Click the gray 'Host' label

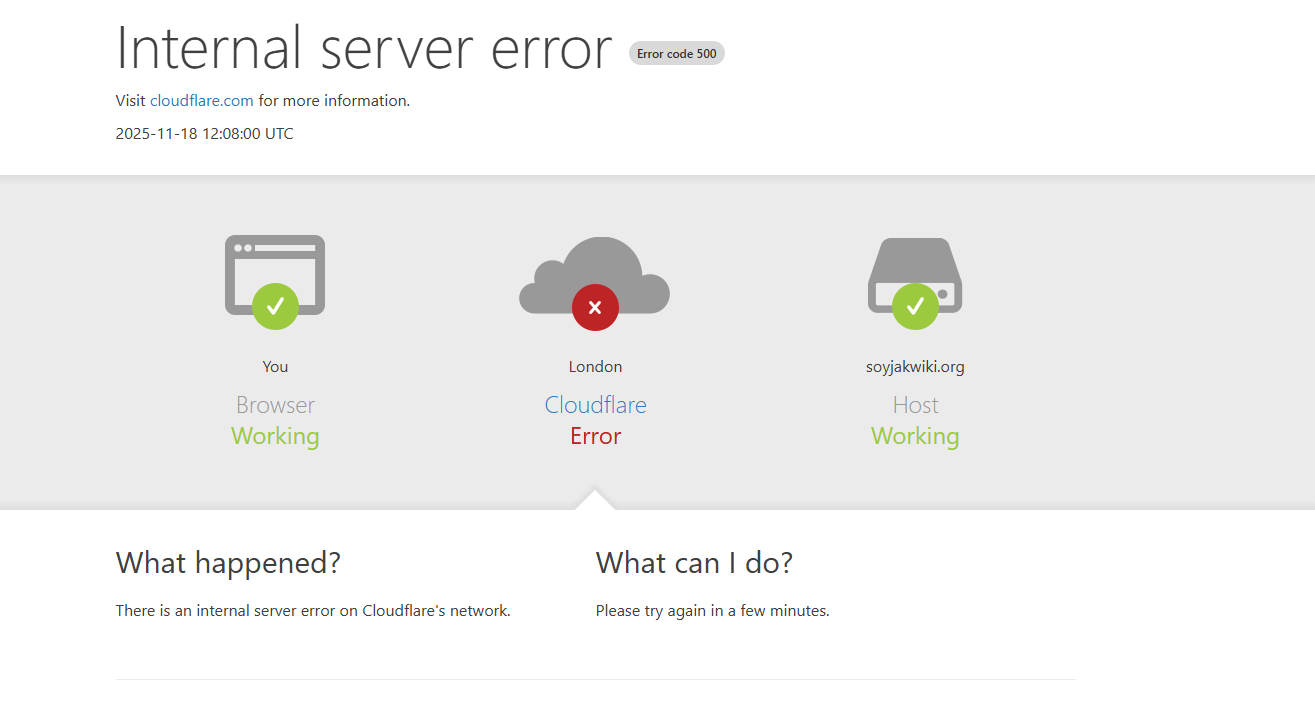pyautogui.click(x=915, y=405)
